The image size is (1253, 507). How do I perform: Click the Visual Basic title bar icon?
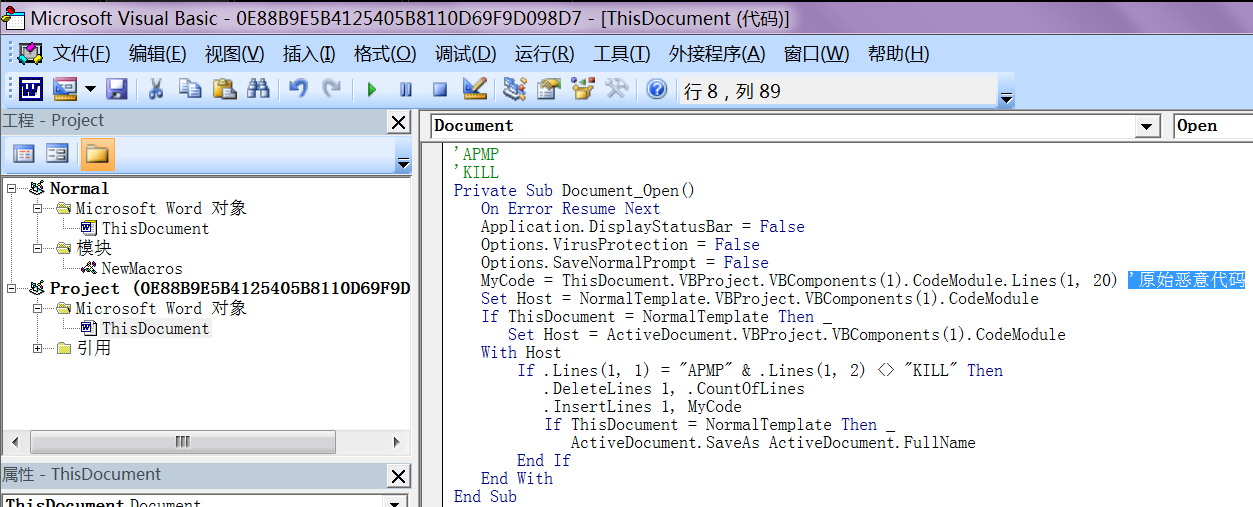13,18
